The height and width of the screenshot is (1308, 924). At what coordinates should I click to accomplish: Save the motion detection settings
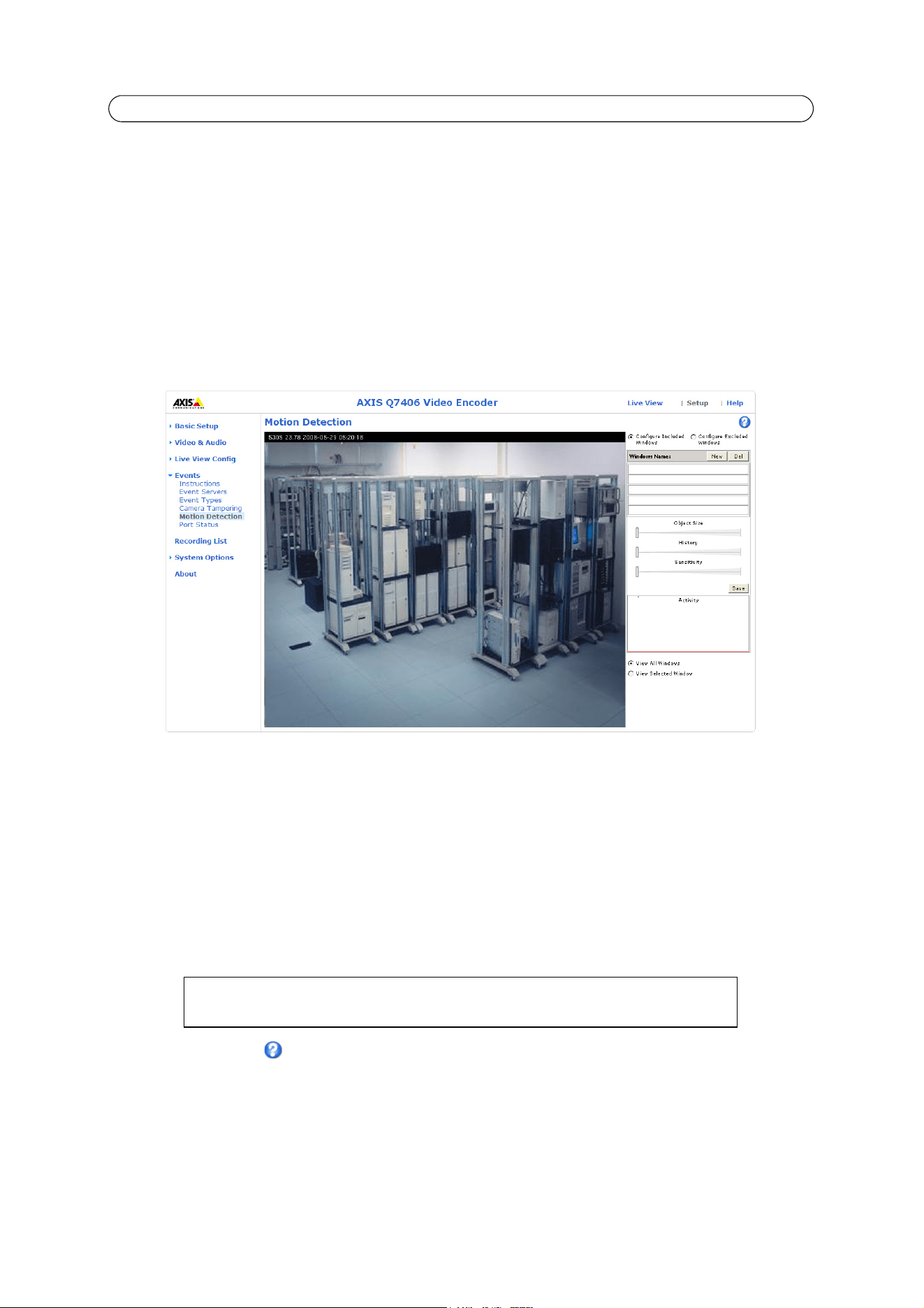coord(738,588)
